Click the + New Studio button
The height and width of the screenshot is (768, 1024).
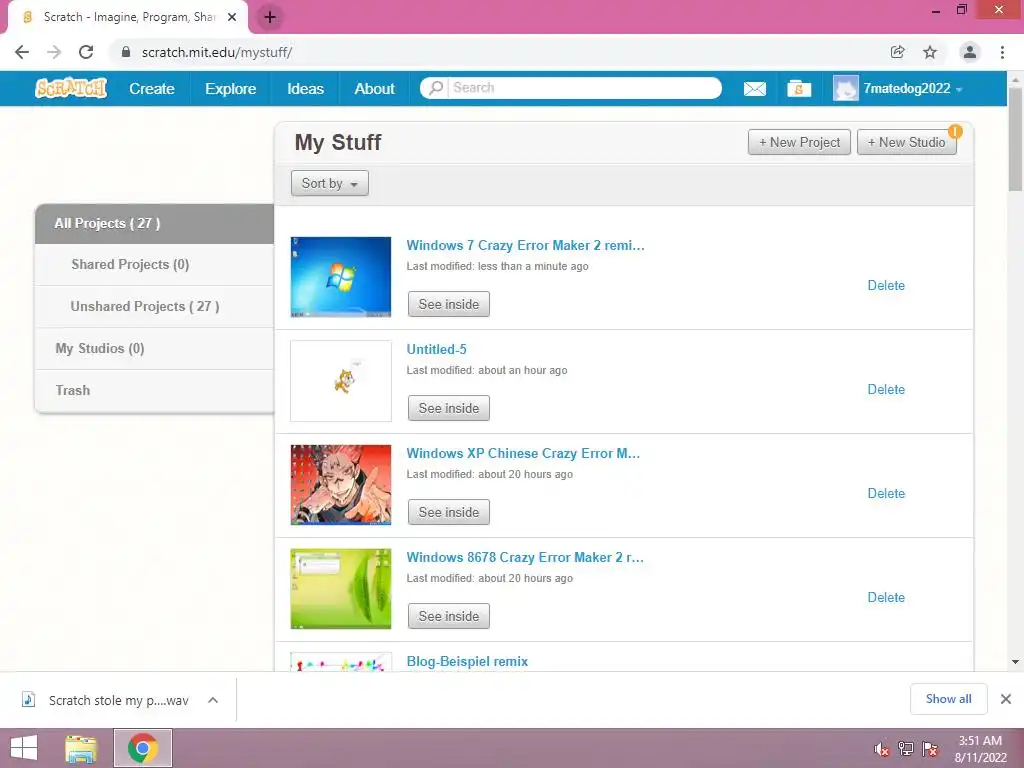click(x=906, y=142)
